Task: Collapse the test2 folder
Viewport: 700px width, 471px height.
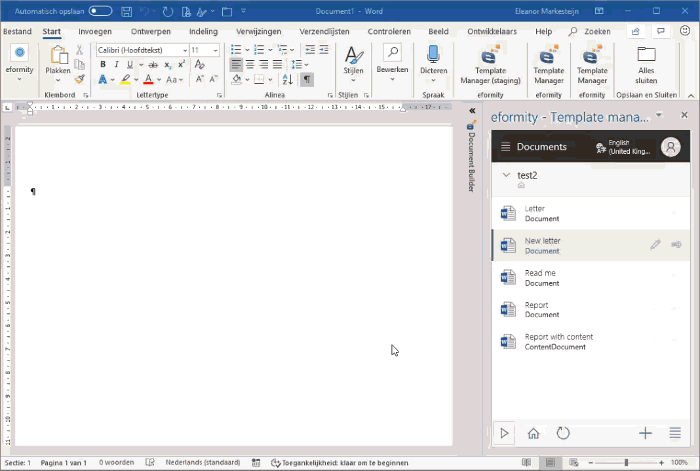Action: [x=506, y=175]
